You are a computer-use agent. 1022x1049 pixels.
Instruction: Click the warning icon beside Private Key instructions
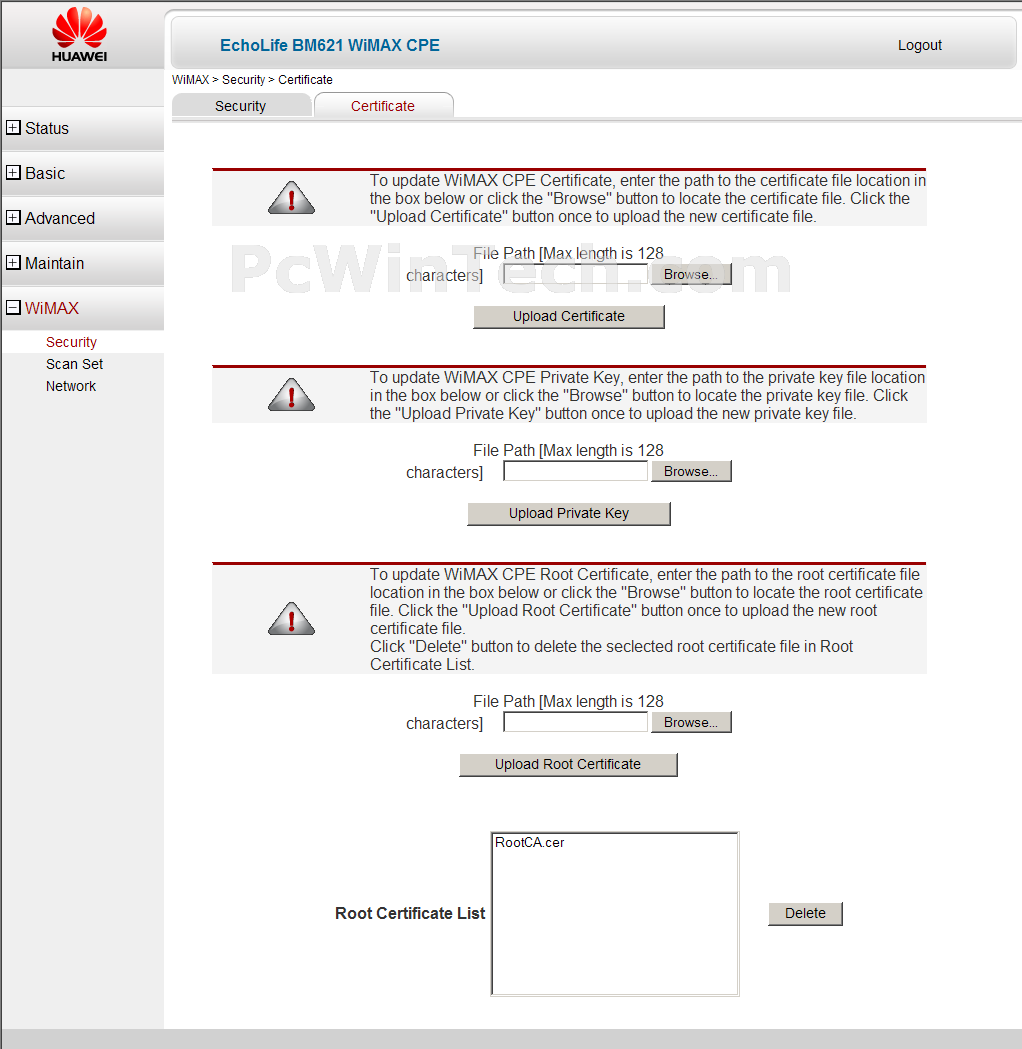(291, 395)
